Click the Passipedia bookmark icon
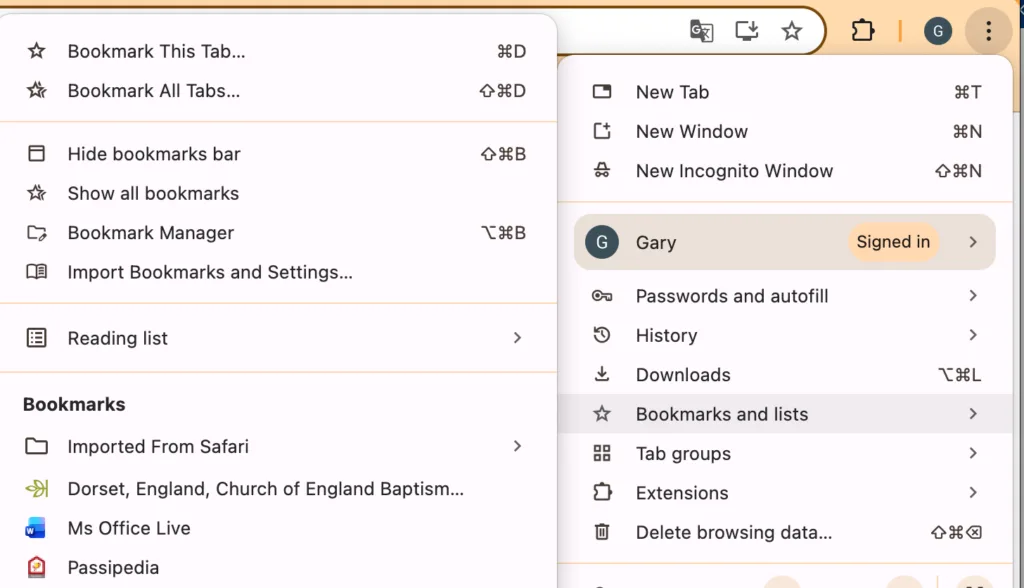Viewport: 1024px width, 588px height. click(37, 567)
